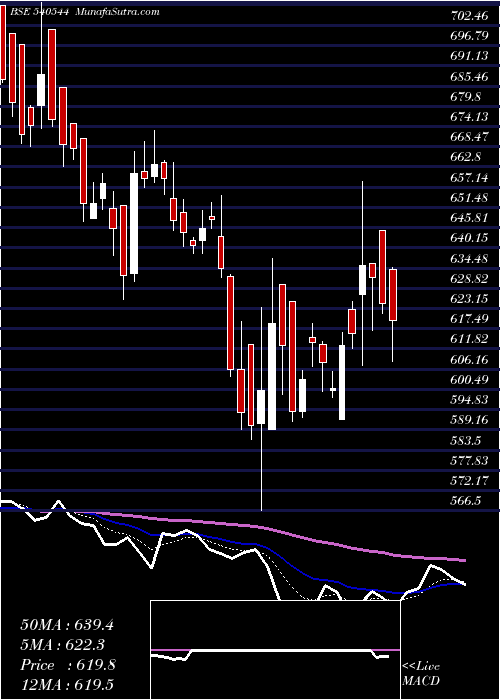Select the 583.5 price axis label
The image size is (500, 700).
[466, 440]
